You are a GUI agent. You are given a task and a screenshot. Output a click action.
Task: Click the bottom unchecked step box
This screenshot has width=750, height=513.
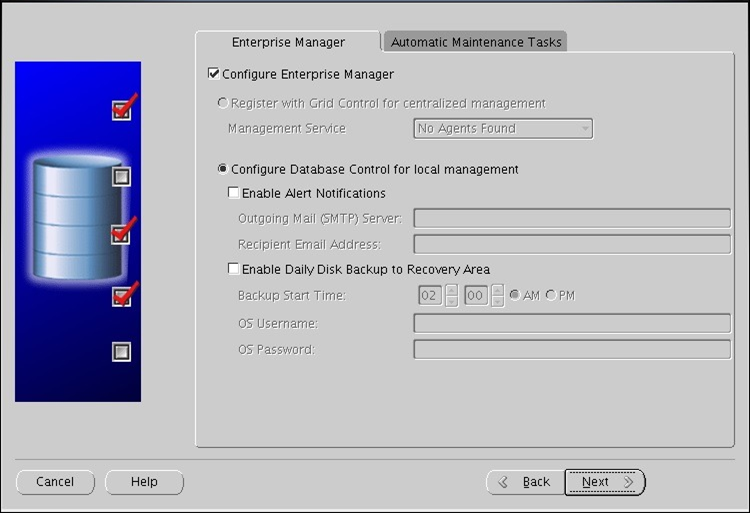[x=121, y=352]
